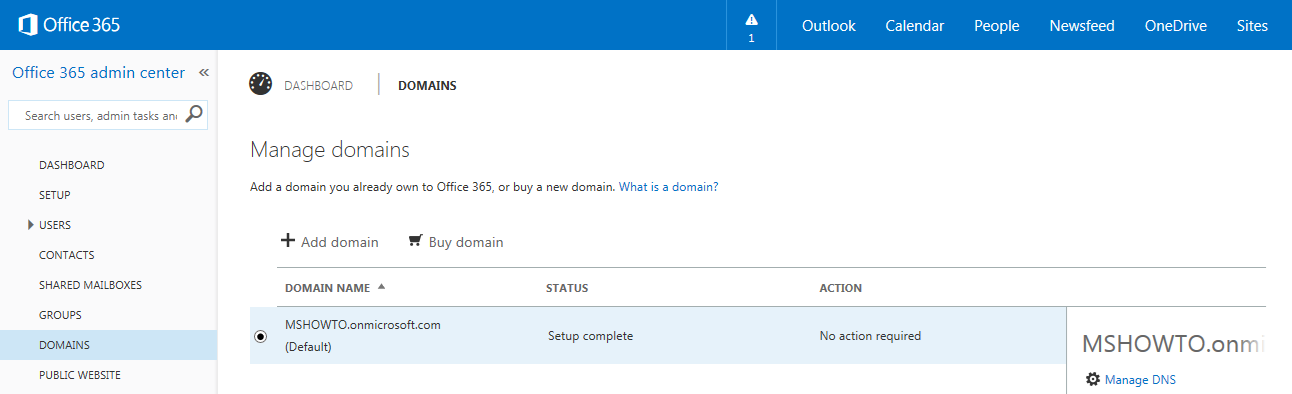Viewport: 1292px width, 394px height.
Task: Collapse the admin center navigation pane
Action: [203, 73]
